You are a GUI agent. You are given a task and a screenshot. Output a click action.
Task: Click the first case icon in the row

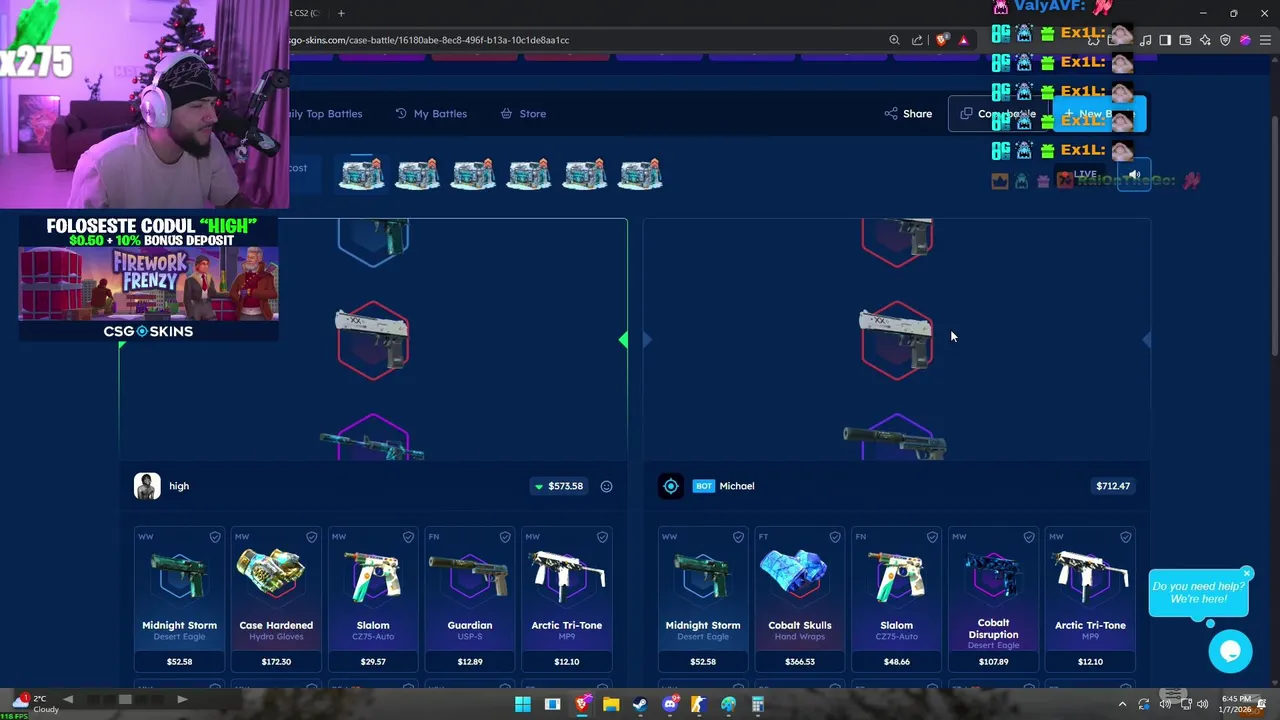[361, 175]
